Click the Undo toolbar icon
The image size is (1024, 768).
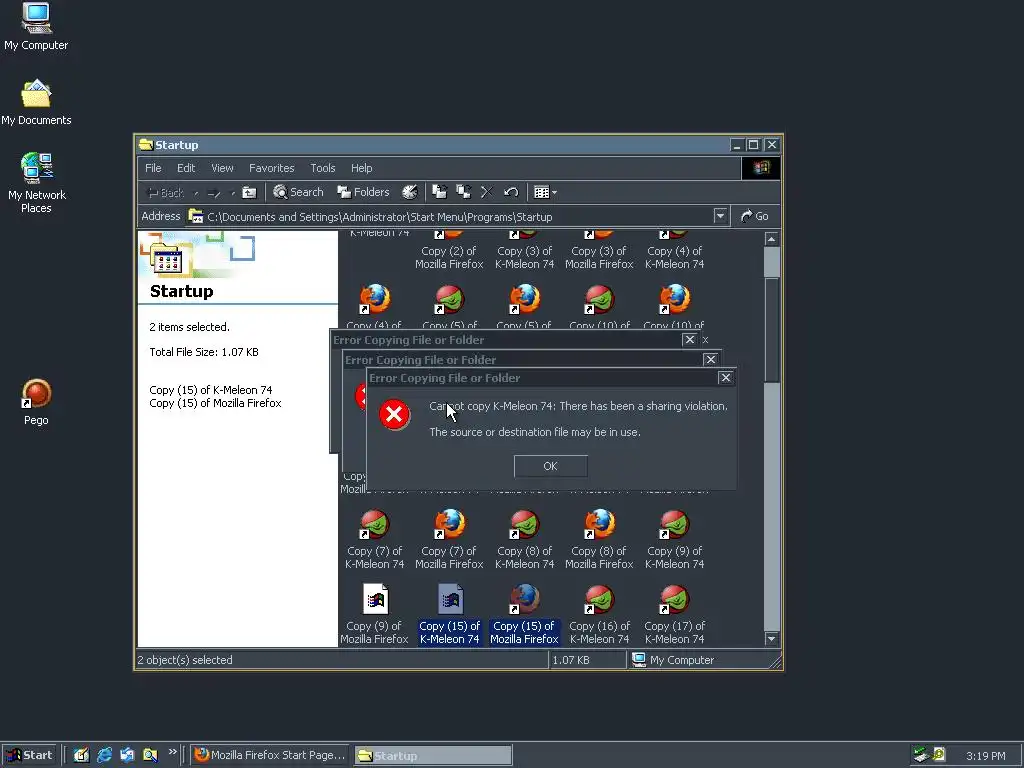(511, 192)
